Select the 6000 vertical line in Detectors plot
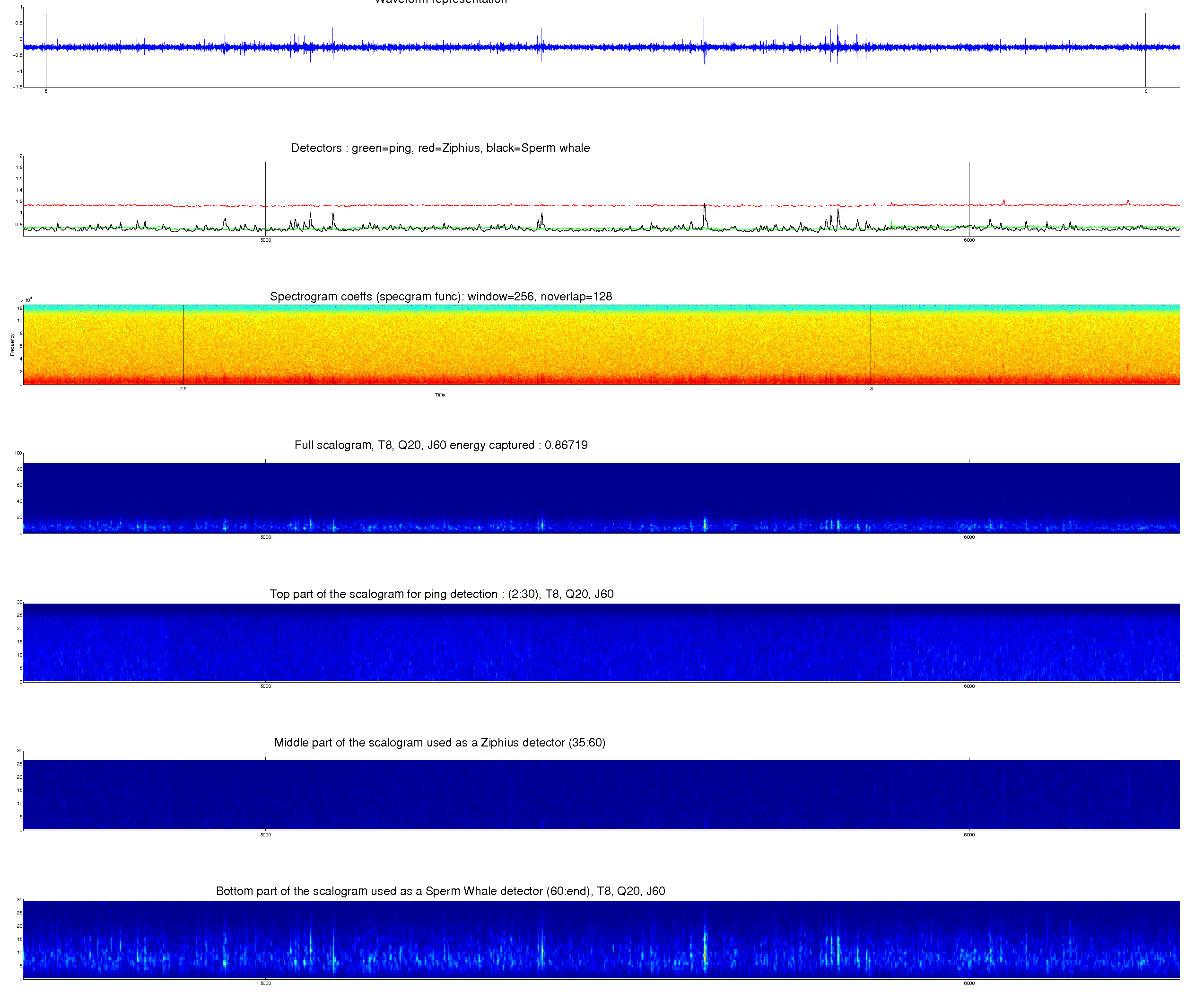Viewport: 1204px width, 1001px height. point(969,184)
